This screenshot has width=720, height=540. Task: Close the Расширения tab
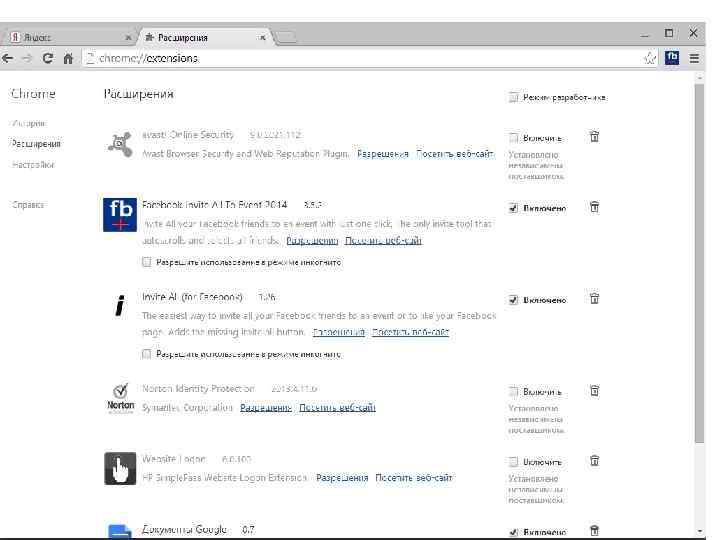click(x=263, y=38)
